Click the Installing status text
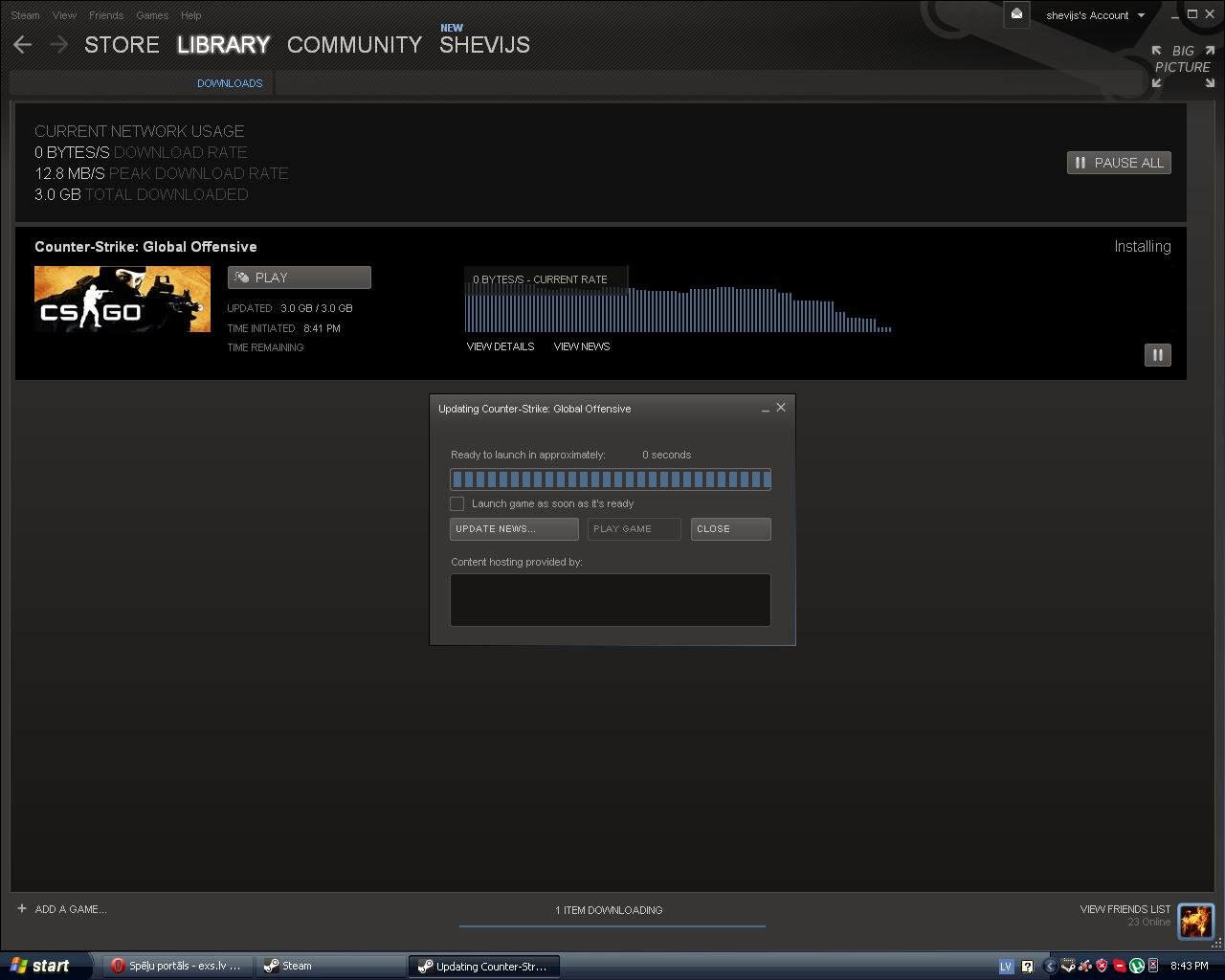Screen dimensions: 1225x980 [x=1143, y=247]
